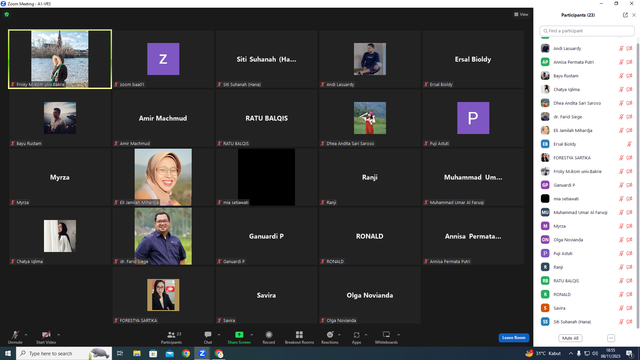Click muted mic icon for Myrza in list

(621, 226)
